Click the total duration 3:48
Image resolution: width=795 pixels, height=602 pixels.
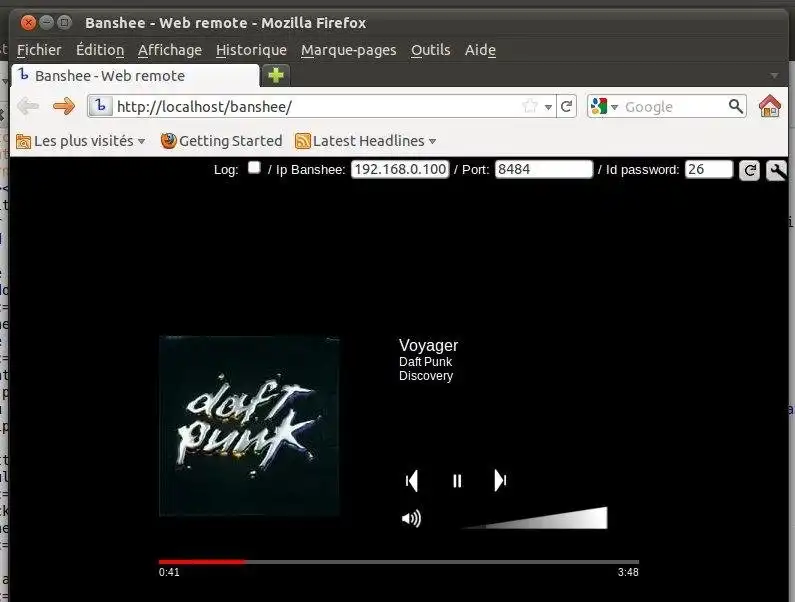pos(628,572)
